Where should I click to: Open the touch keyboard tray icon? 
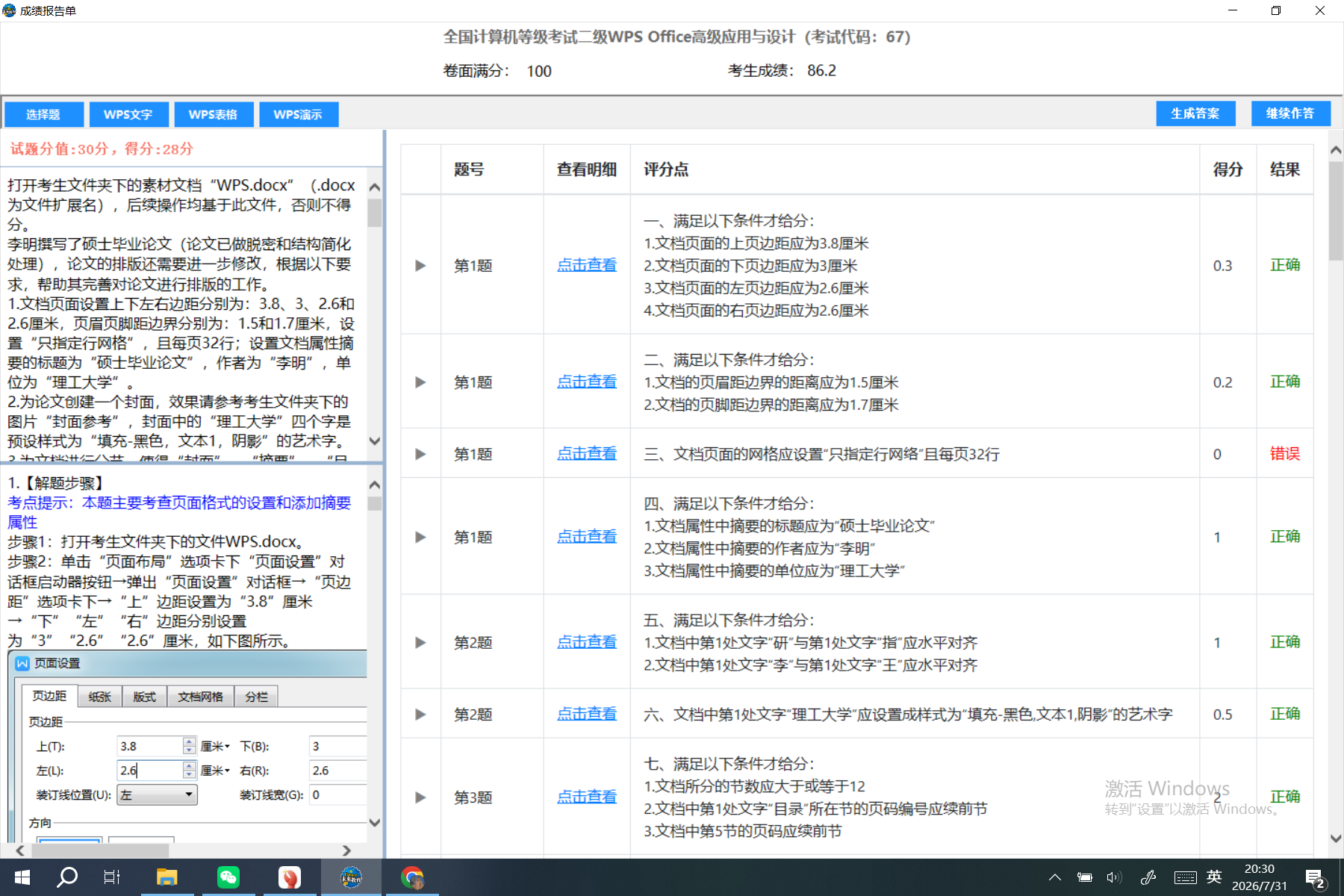point(1185,877)
